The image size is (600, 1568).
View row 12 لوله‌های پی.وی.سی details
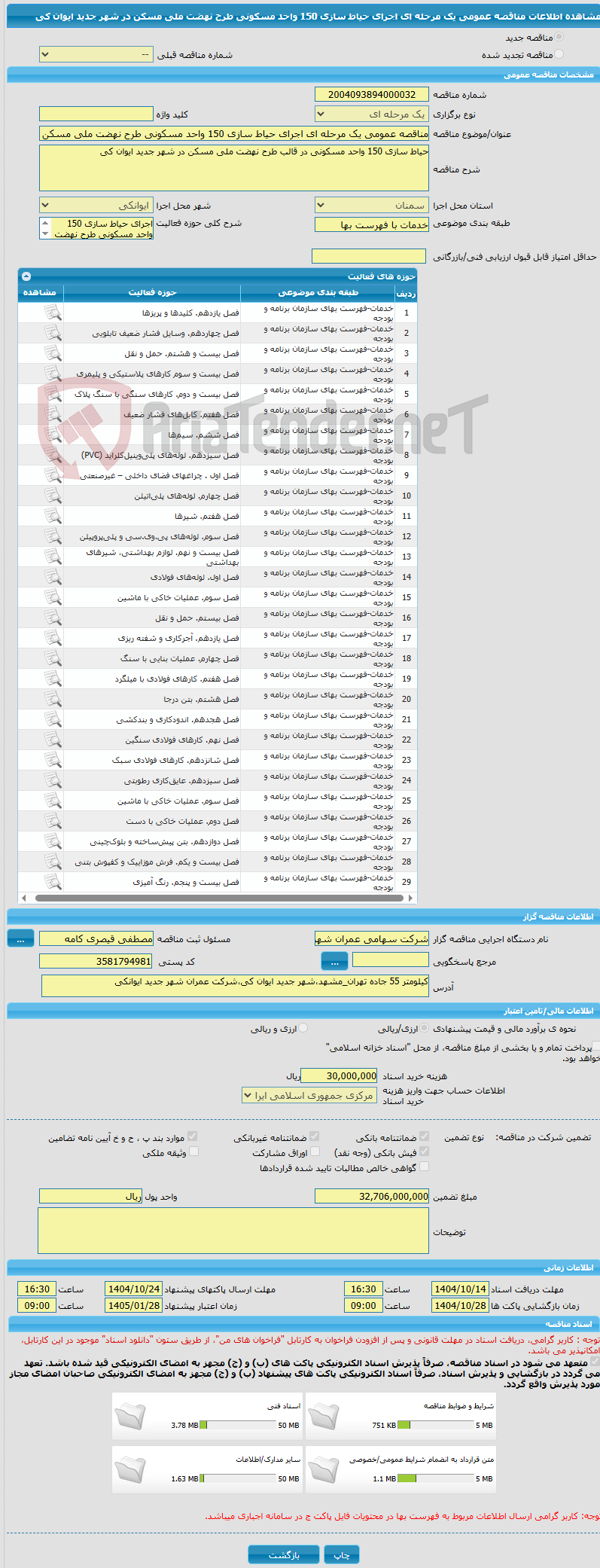click(53, 536)
